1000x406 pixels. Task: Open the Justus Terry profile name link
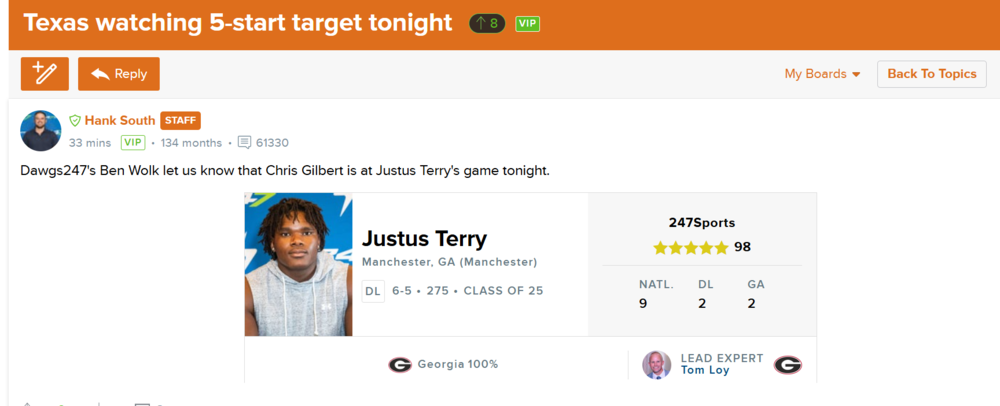coord(424,239)
